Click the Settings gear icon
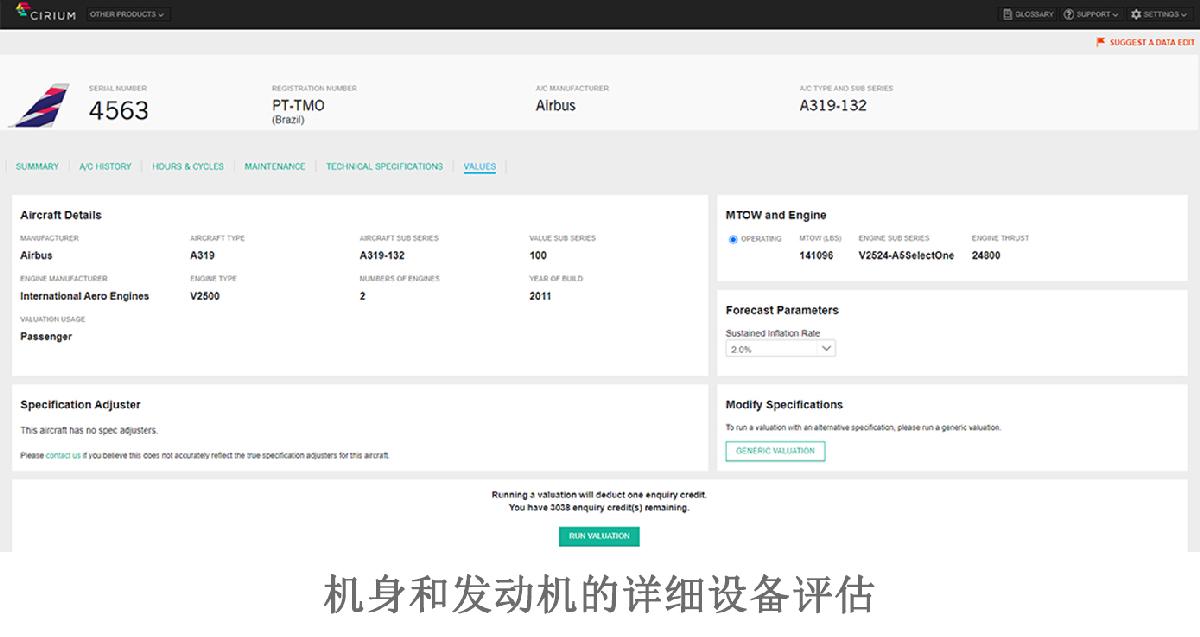Screen dimensions: 1200x637 click(1136, 14)
